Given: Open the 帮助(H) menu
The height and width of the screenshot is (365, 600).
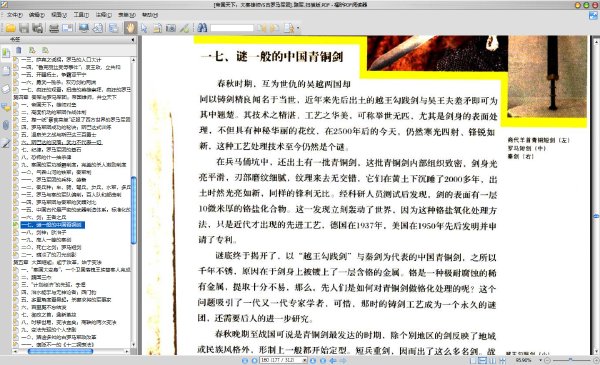Looking at the screenshot, I should pos(150,15).
